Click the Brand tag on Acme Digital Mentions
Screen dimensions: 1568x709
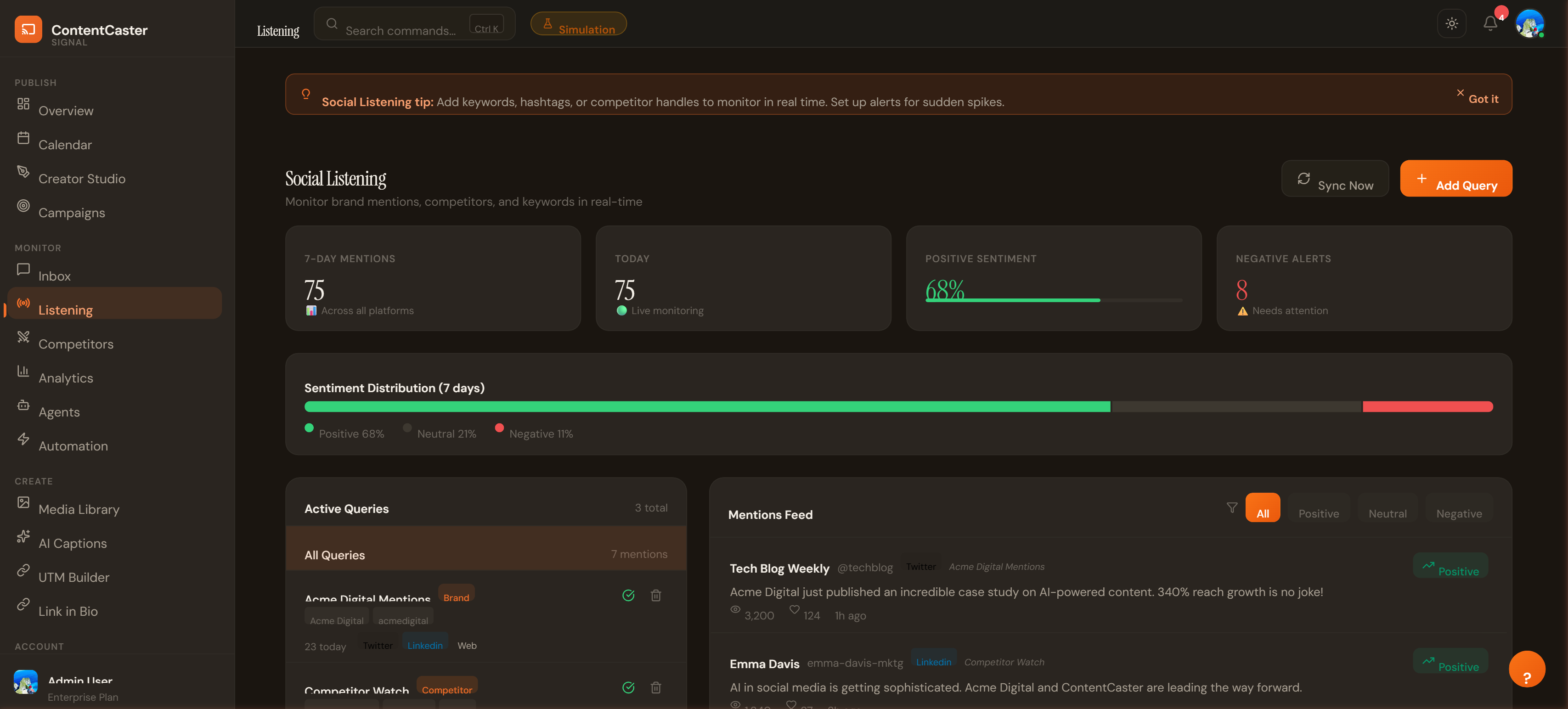[x=456, y=593]
